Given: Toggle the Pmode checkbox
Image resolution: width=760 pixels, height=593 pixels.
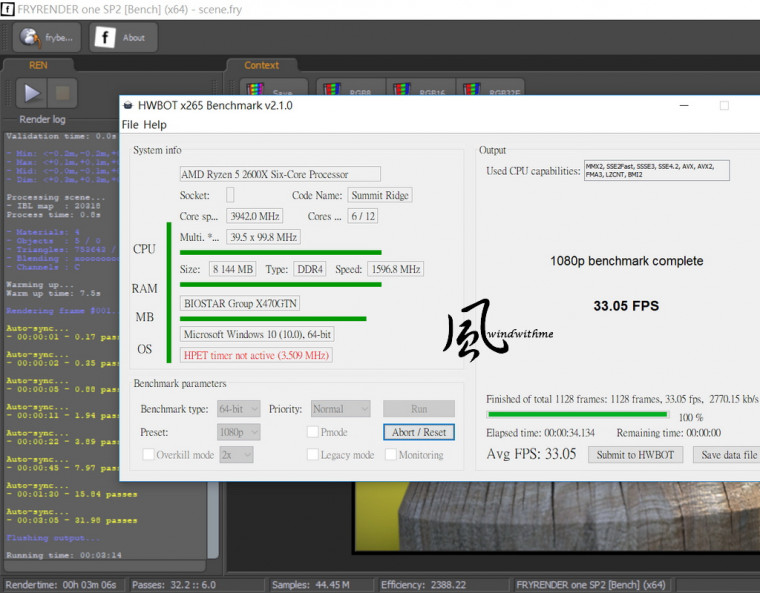Looking at the screenshot, I should [x=313, y=432].
